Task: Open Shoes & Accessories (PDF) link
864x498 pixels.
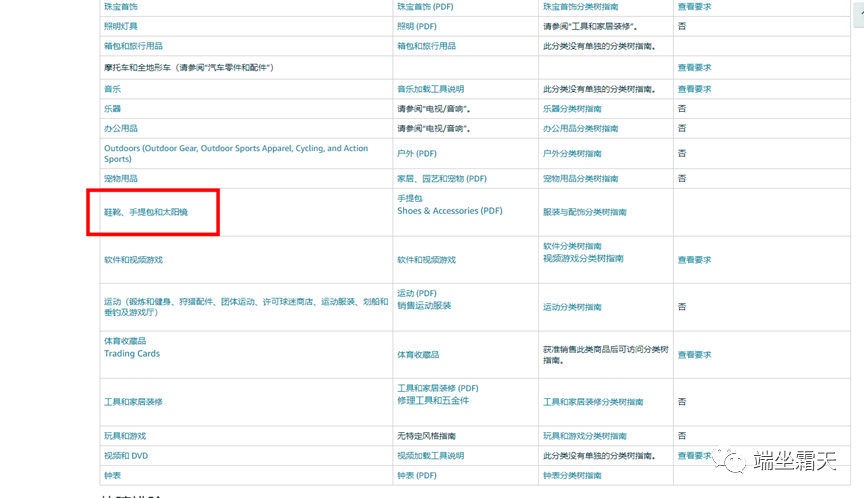Action: click(x=450, y=210)
